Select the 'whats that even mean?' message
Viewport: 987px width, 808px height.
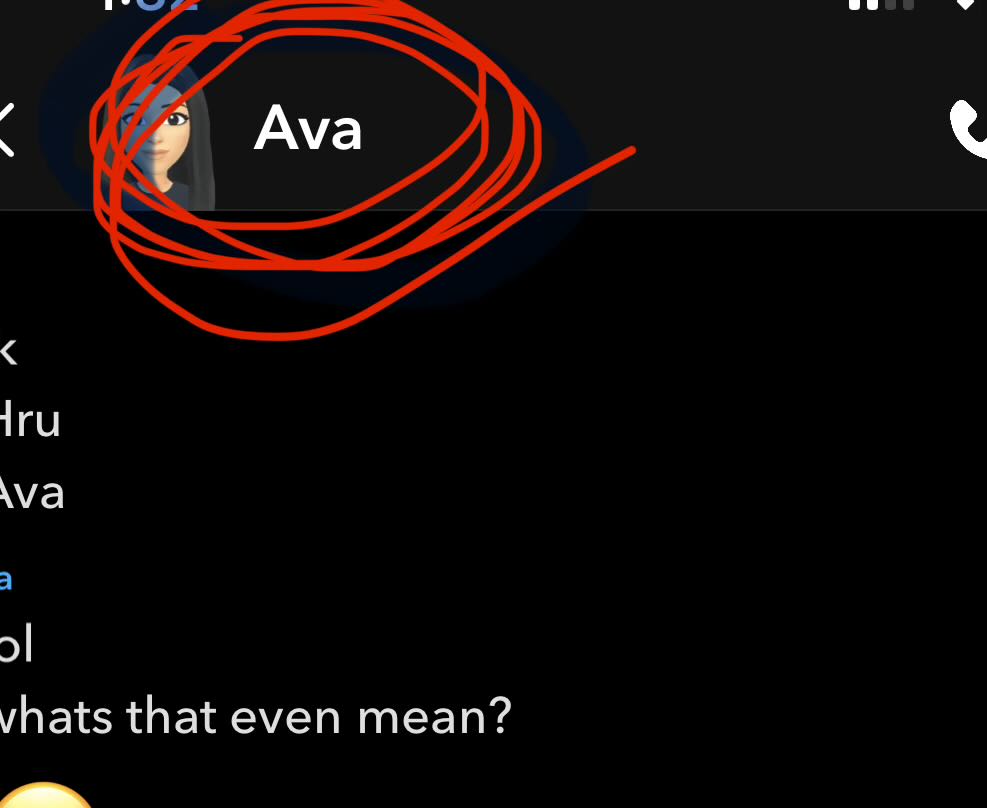[255, 715]
